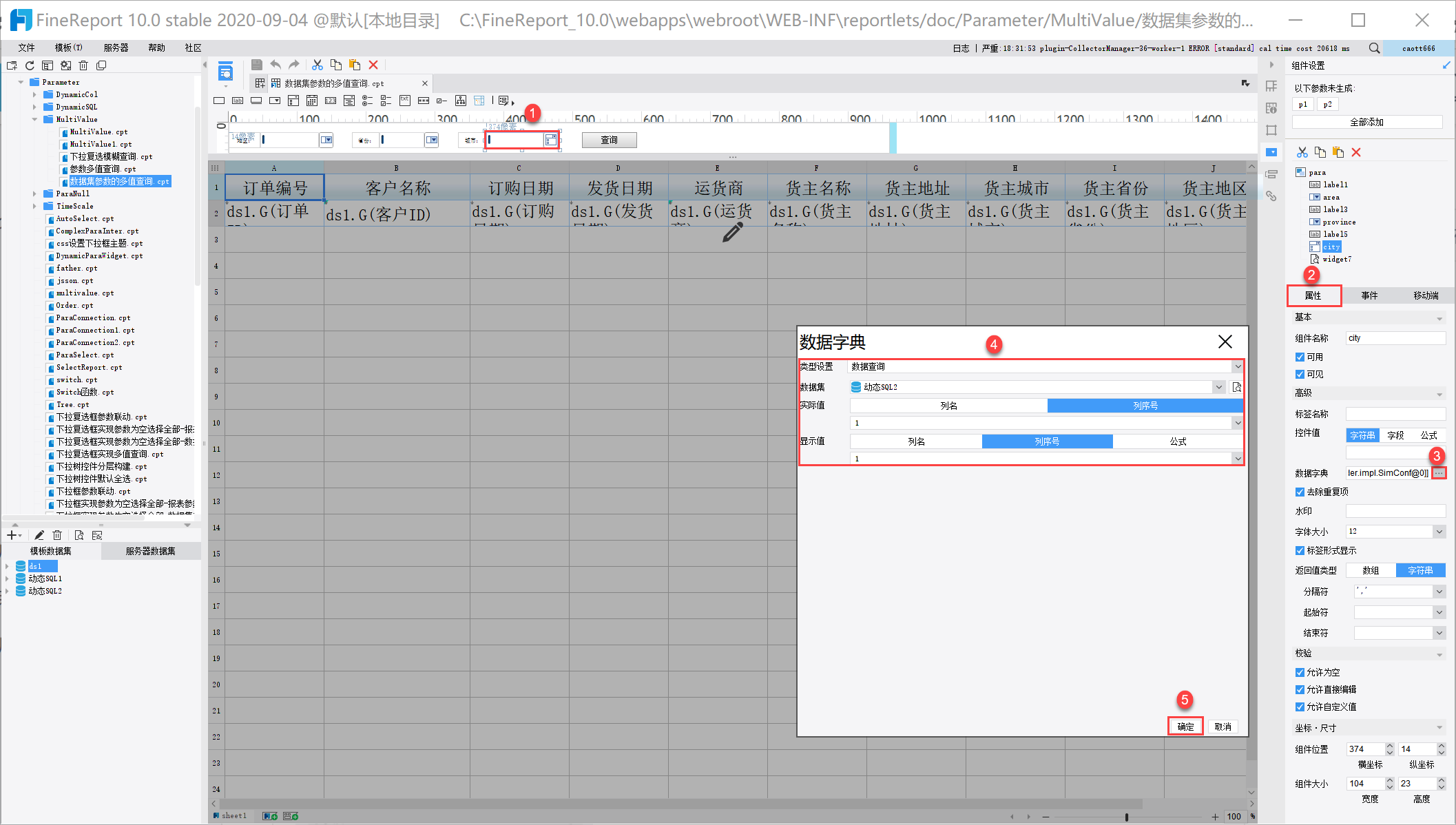Click the 全部添加 button

click(x=1366, y=122)
